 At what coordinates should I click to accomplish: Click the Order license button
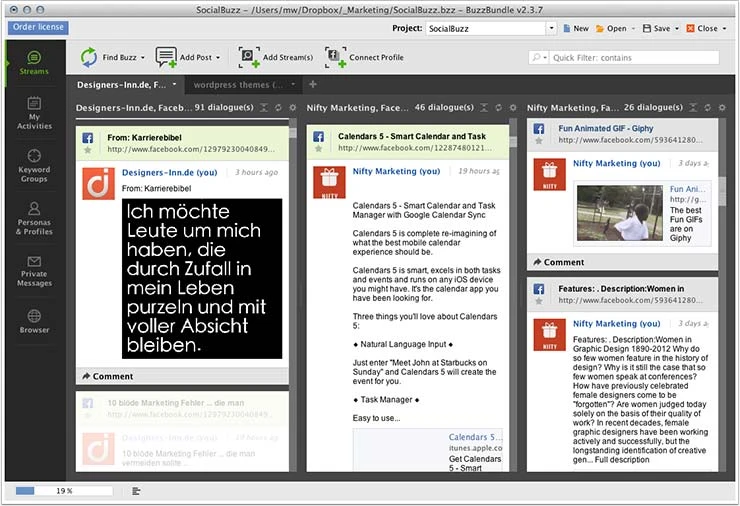point(38,27)
